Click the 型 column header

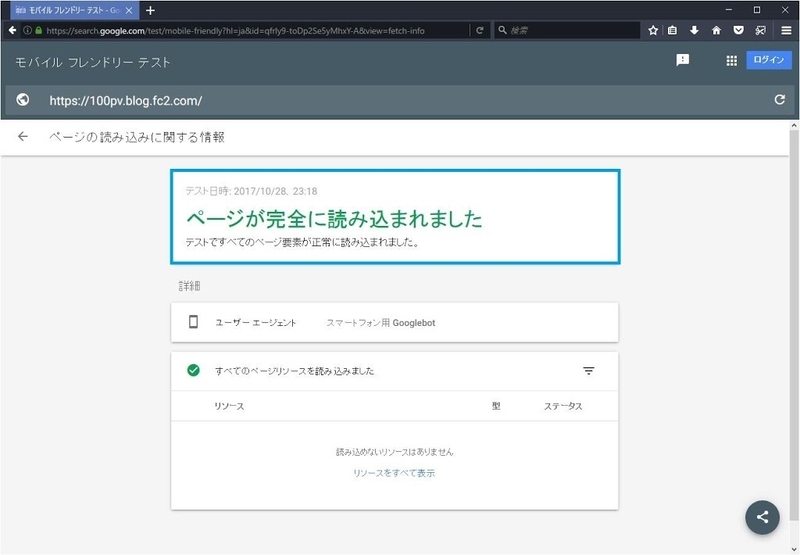[496, 406]
